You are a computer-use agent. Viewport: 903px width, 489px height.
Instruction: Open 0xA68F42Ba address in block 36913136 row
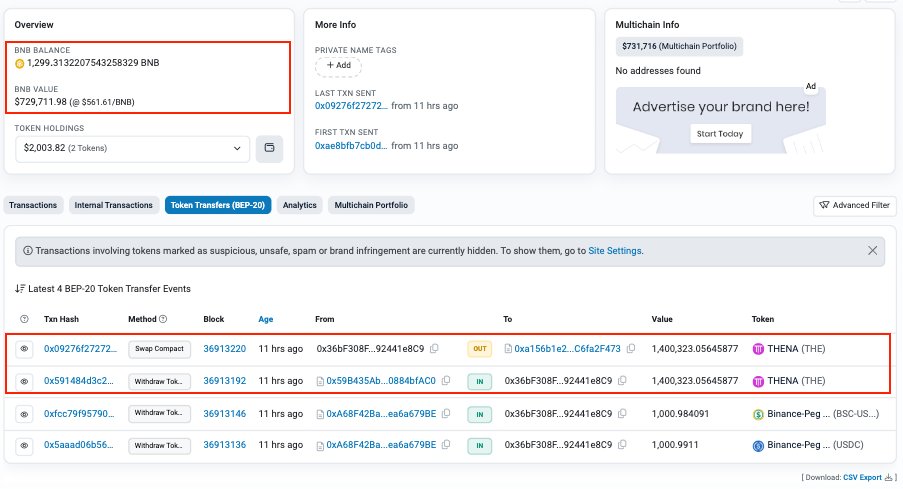[381, 445]
